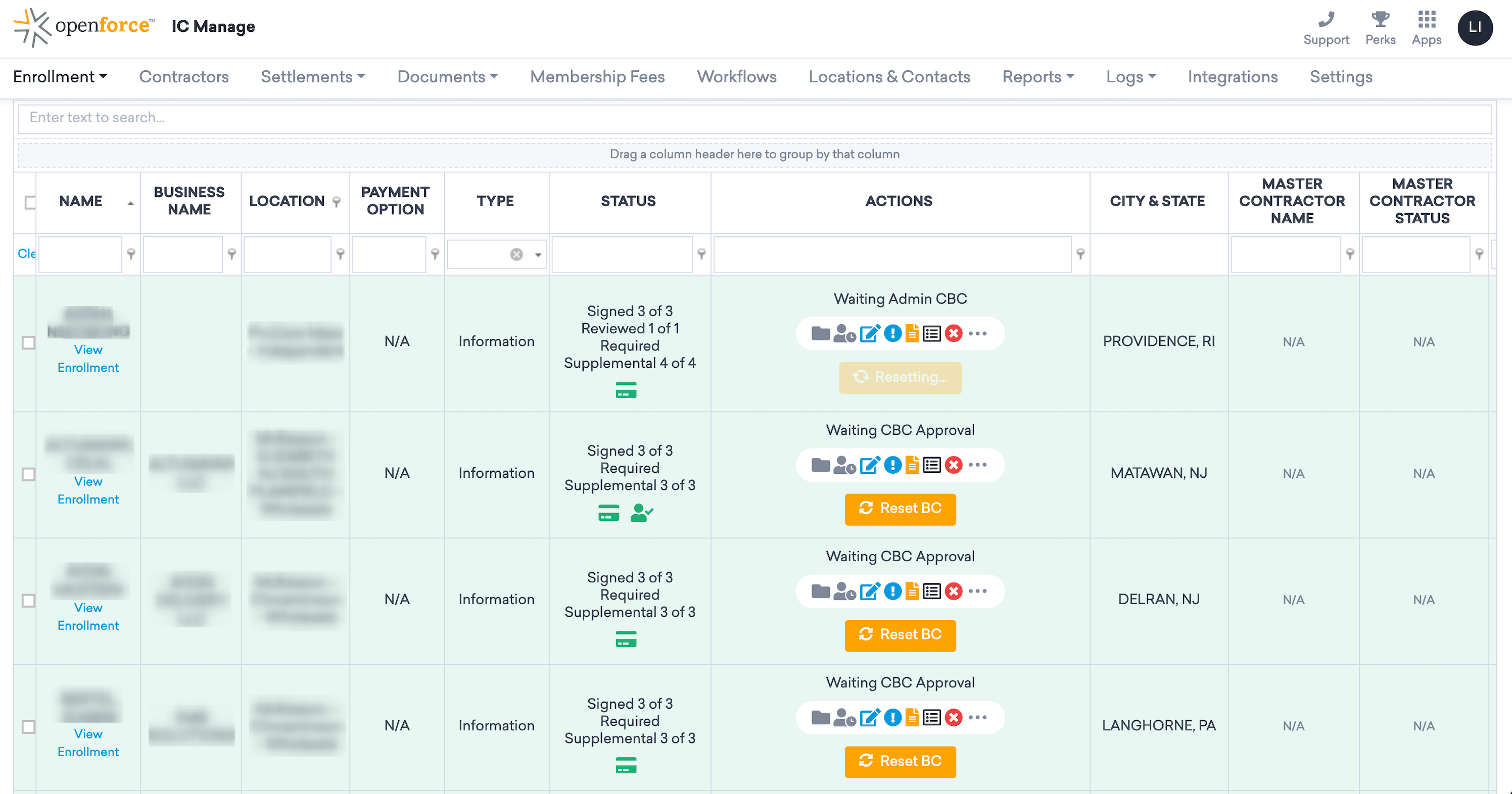The image size is (1512, 794).
Task: Click Reset BC button in Matawan row
Action: (x=900, y=508)
